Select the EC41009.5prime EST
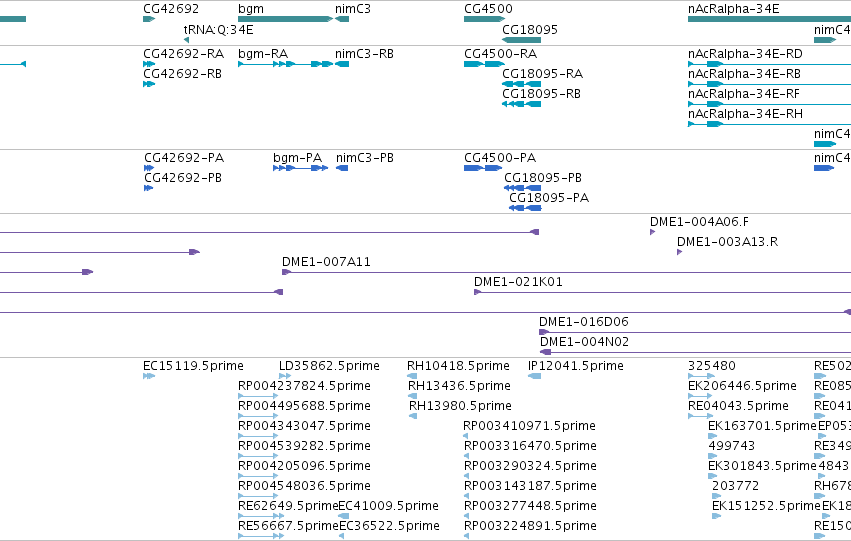Image resolution: width=851 pixels, height=541 pixels. tap(344, 517)
